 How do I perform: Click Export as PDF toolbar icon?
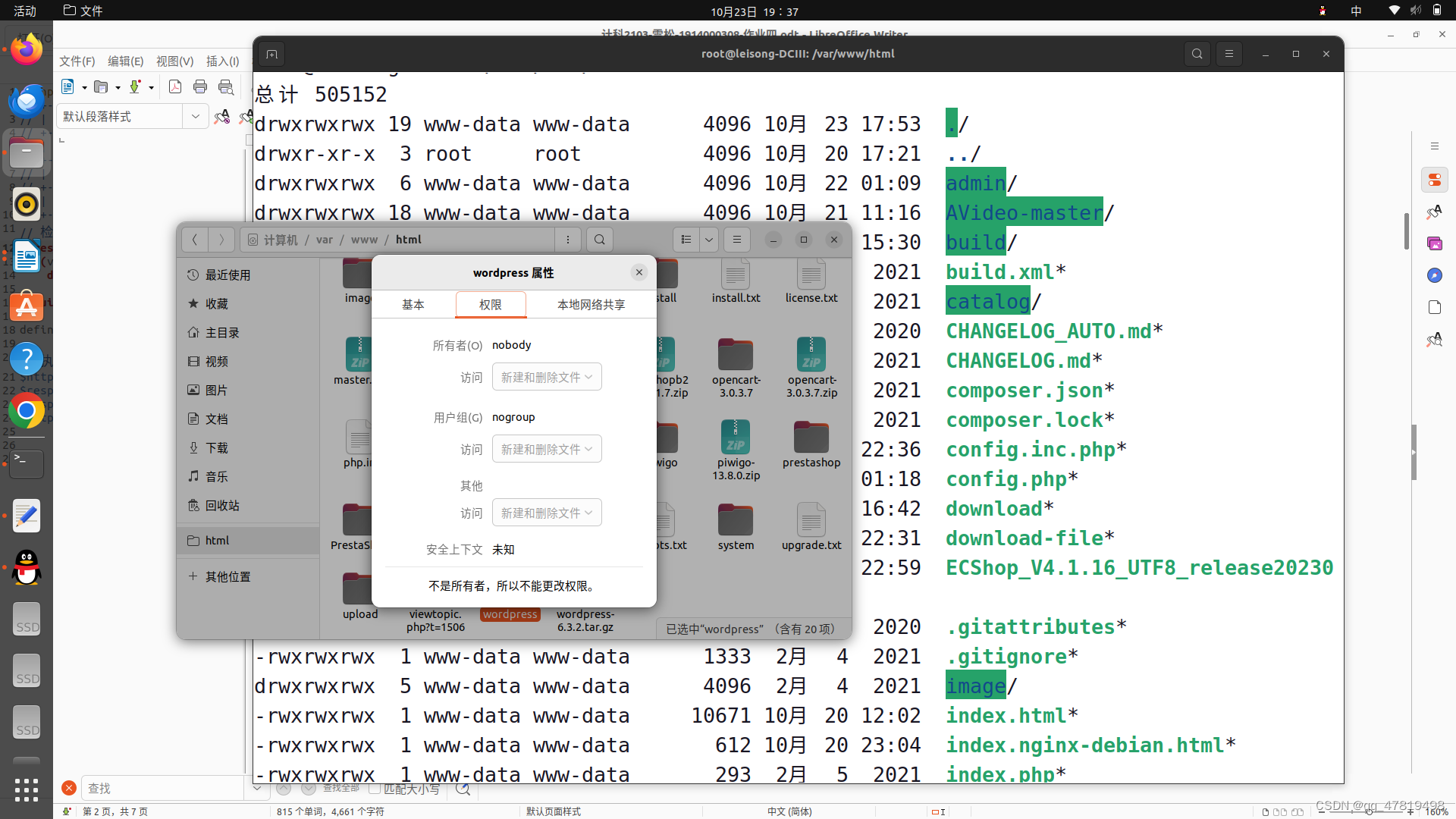(175, 86)
